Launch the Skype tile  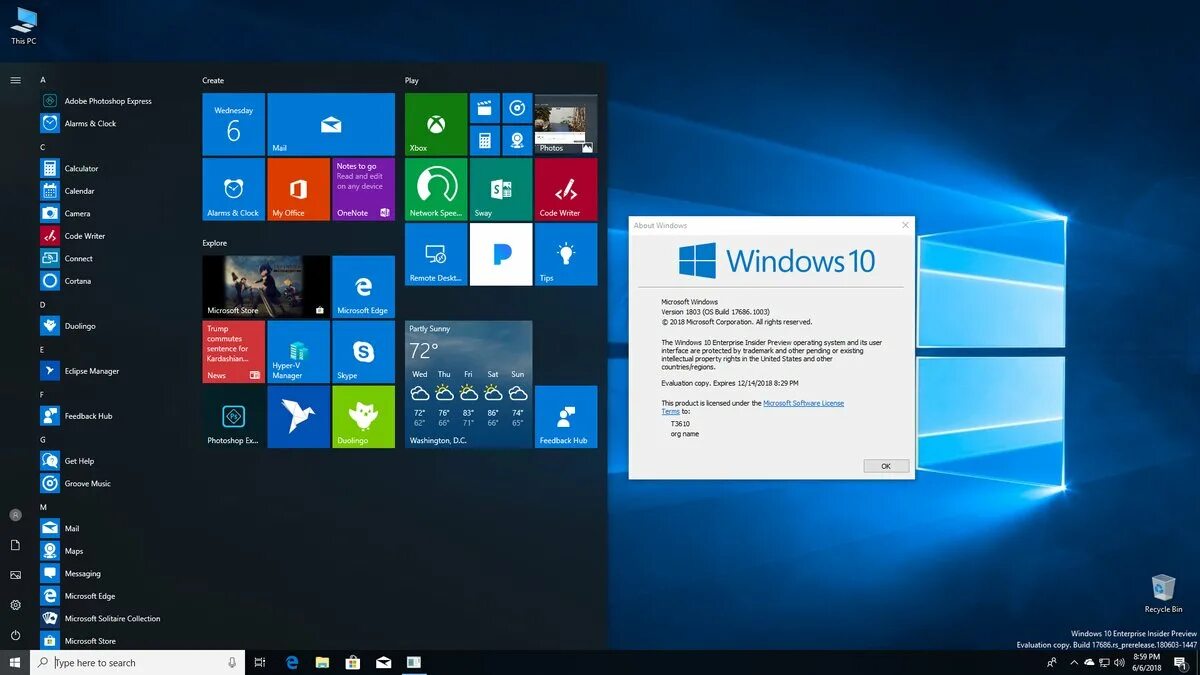[363, 352]
